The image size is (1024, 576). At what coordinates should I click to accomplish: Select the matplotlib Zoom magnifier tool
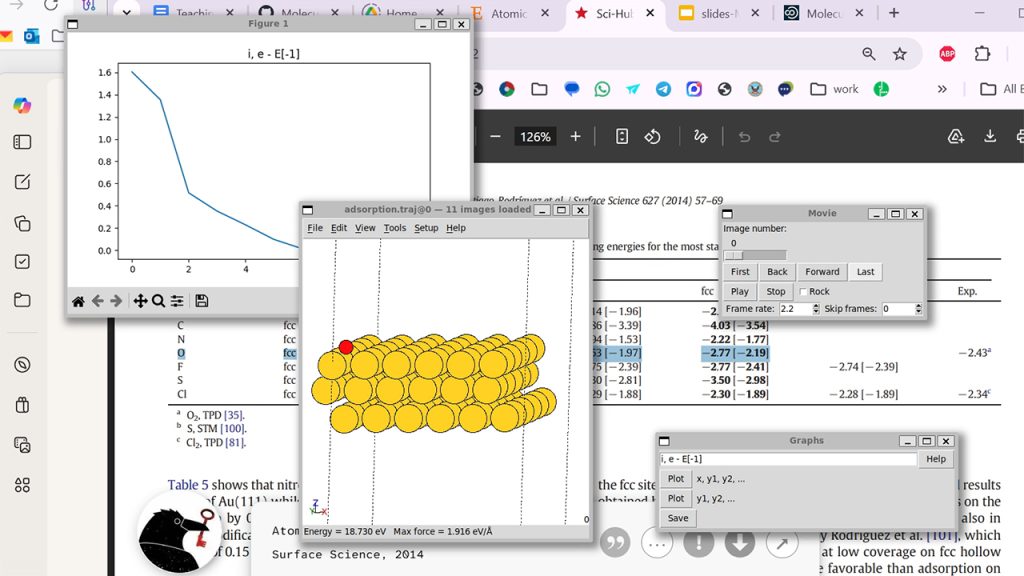[x=158, y=301]
